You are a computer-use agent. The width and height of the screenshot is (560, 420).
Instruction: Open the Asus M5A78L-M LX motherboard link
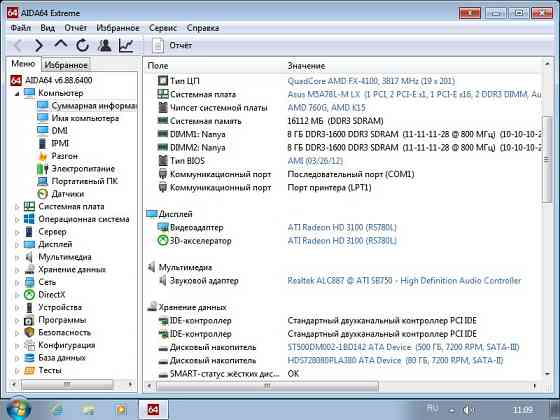pos(414,94)
